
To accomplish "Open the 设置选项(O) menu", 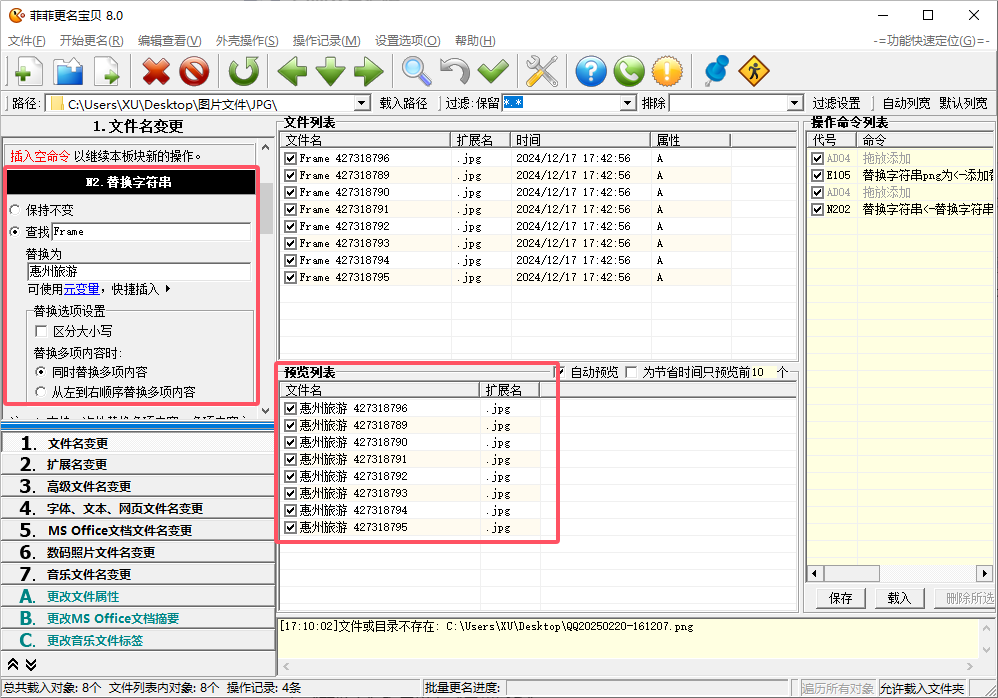I will tap(407, 41).
